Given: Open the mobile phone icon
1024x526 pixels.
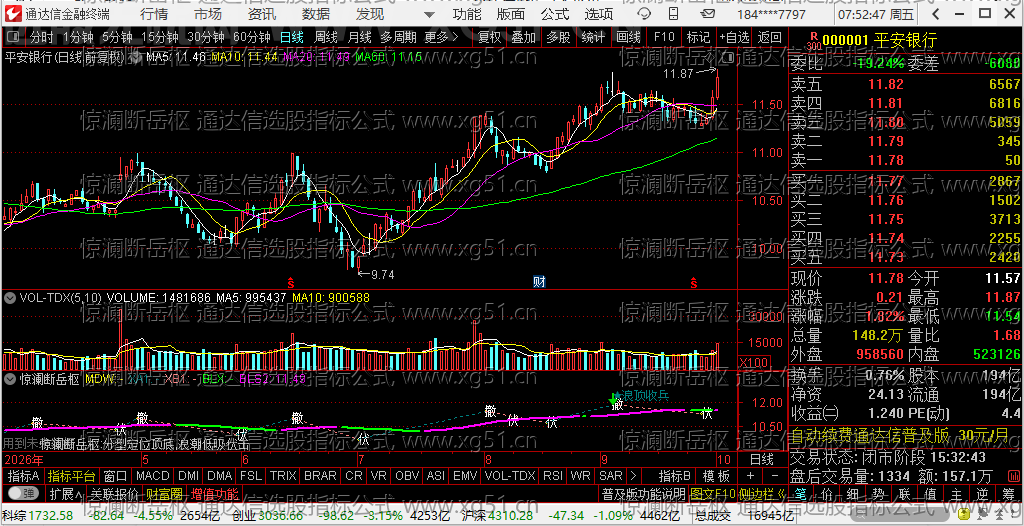Looking at the screenshot, I should pos(673,14).
